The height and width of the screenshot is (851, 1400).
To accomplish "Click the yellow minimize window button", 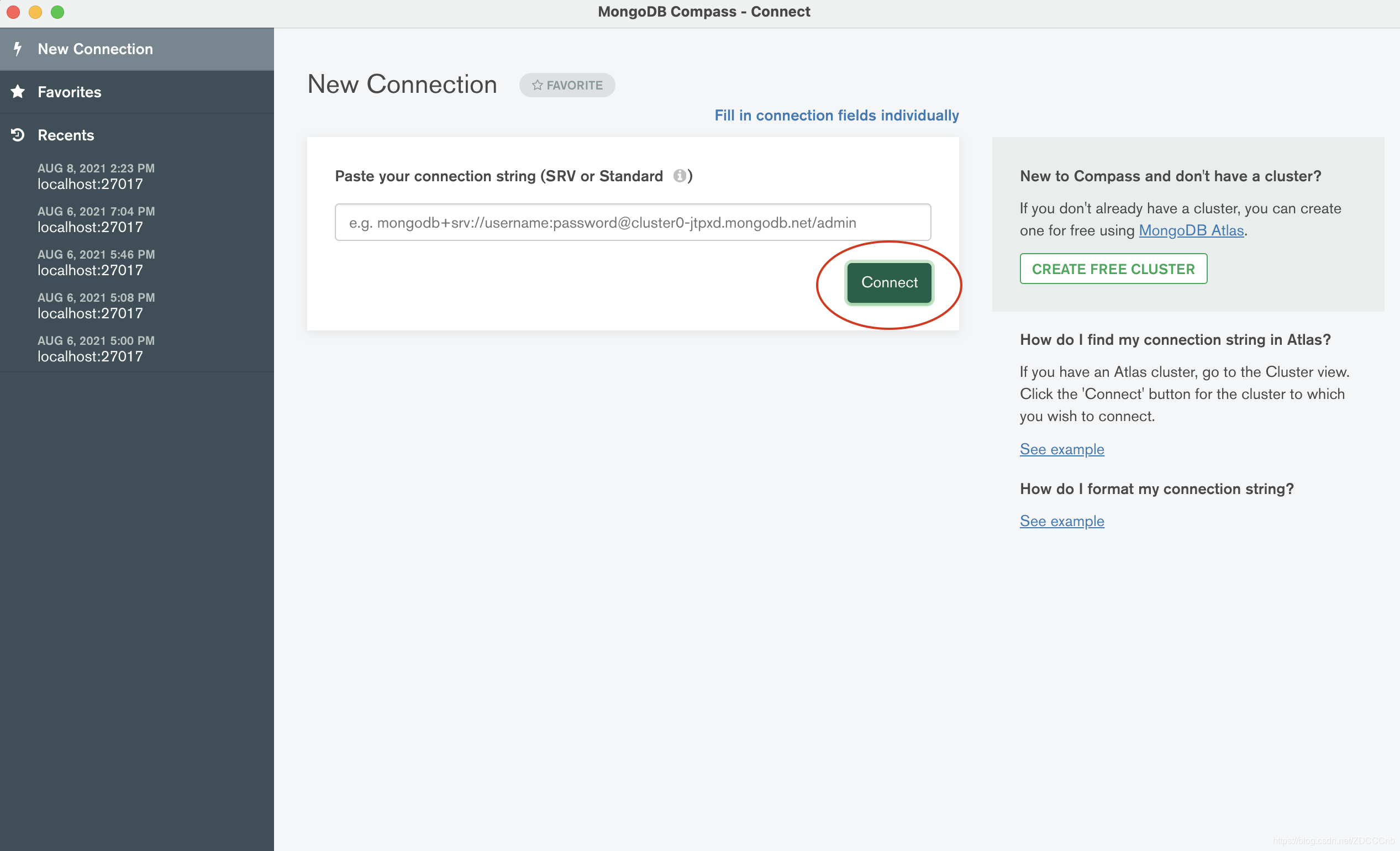I will point(35,12).
